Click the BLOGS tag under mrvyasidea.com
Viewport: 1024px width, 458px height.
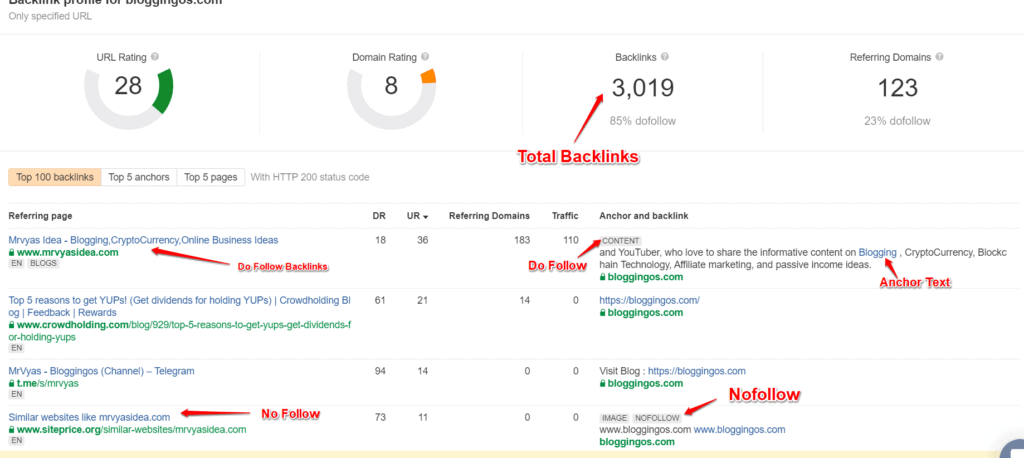[x=43, y=263]
